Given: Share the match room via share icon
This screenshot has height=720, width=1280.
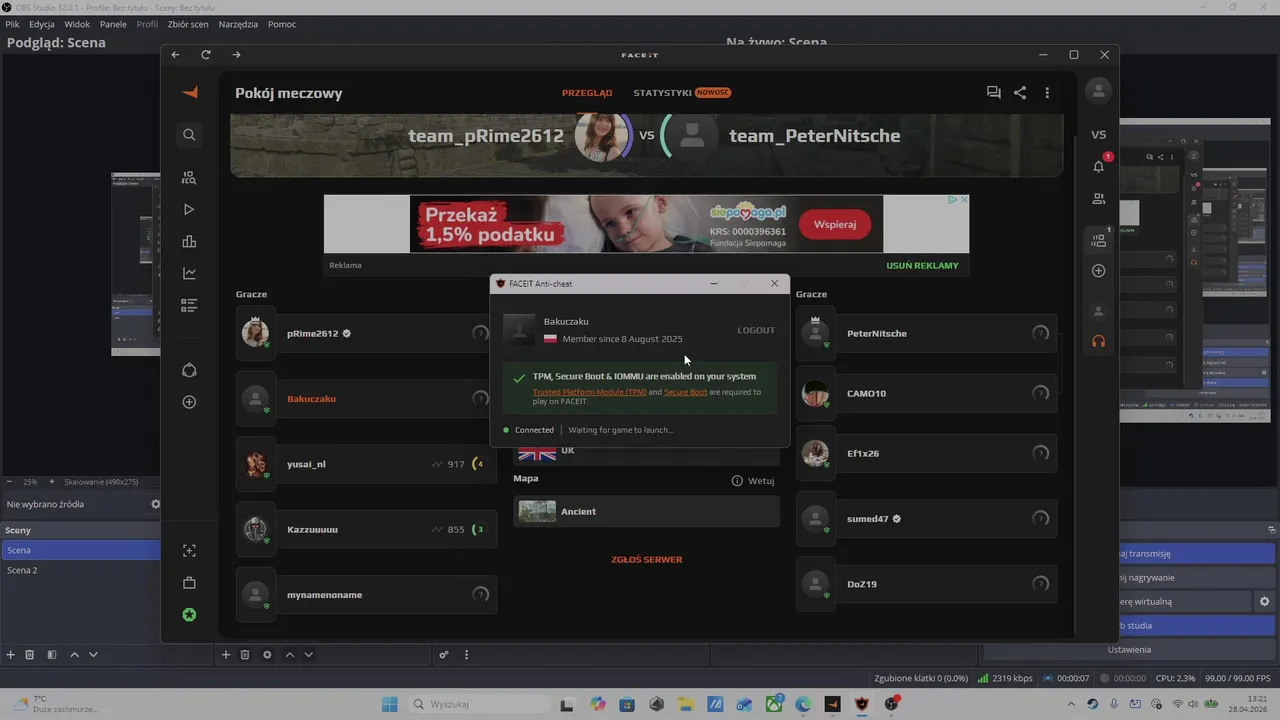Looking at the screenshot, I should 1020,92.
